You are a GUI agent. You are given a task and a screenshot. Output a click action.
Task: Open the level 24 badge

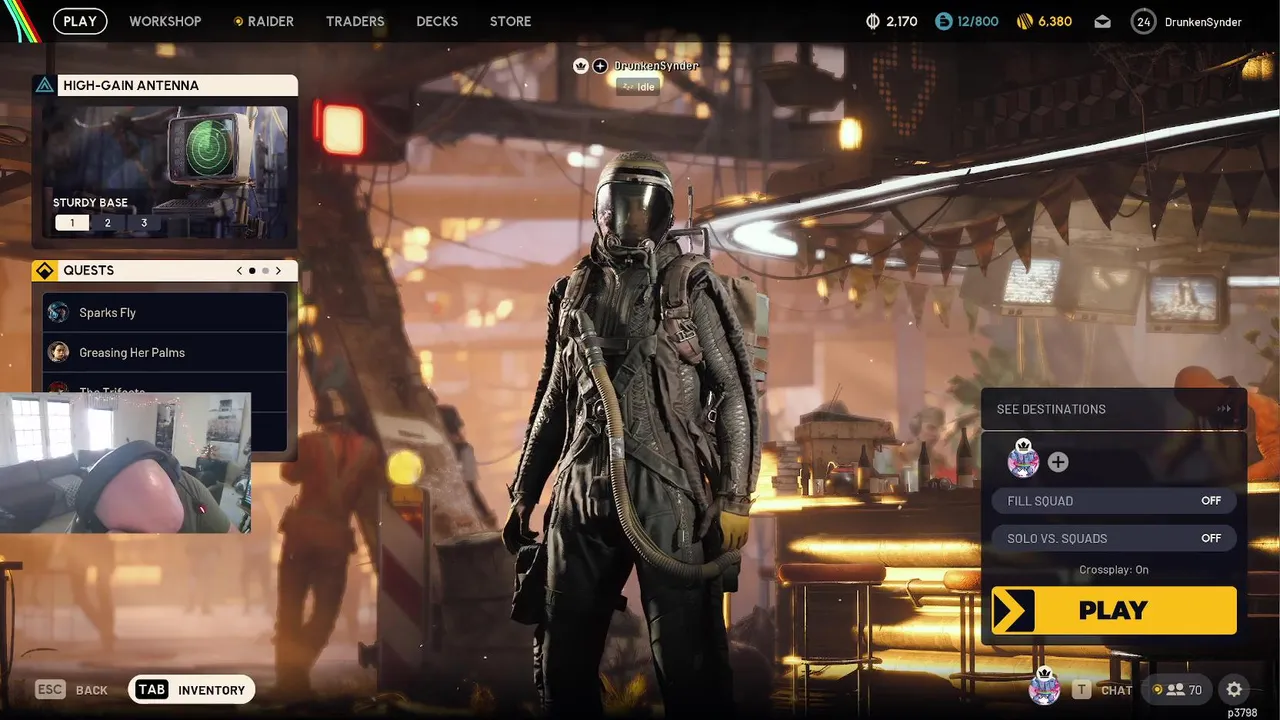pyautogui.click(x=1144, y=21)
